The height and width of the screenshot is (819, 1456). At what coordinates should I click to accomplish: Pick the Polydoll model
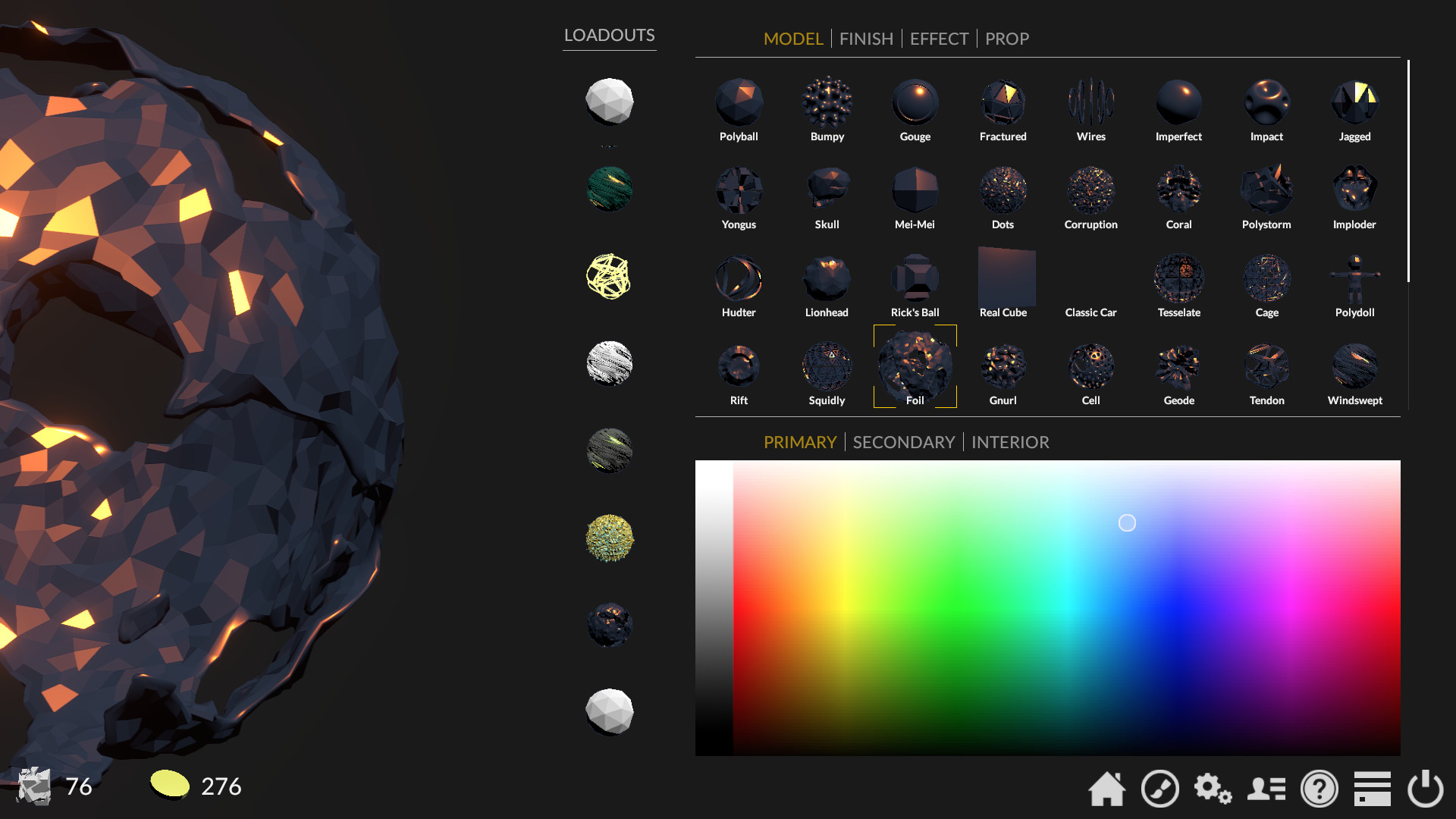1354,278
